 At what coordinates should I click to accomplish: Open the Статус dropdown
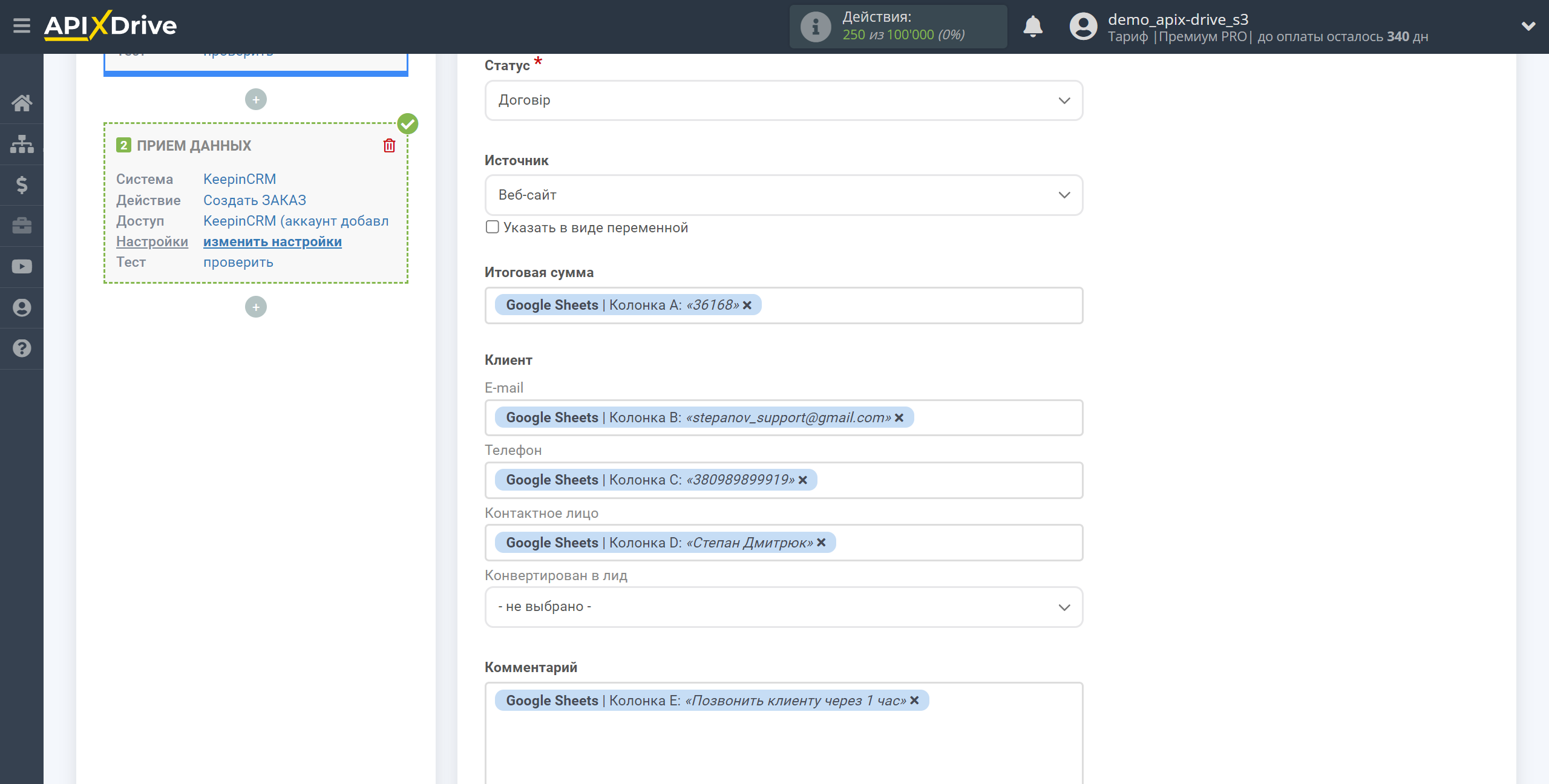[x=784, y=100]
